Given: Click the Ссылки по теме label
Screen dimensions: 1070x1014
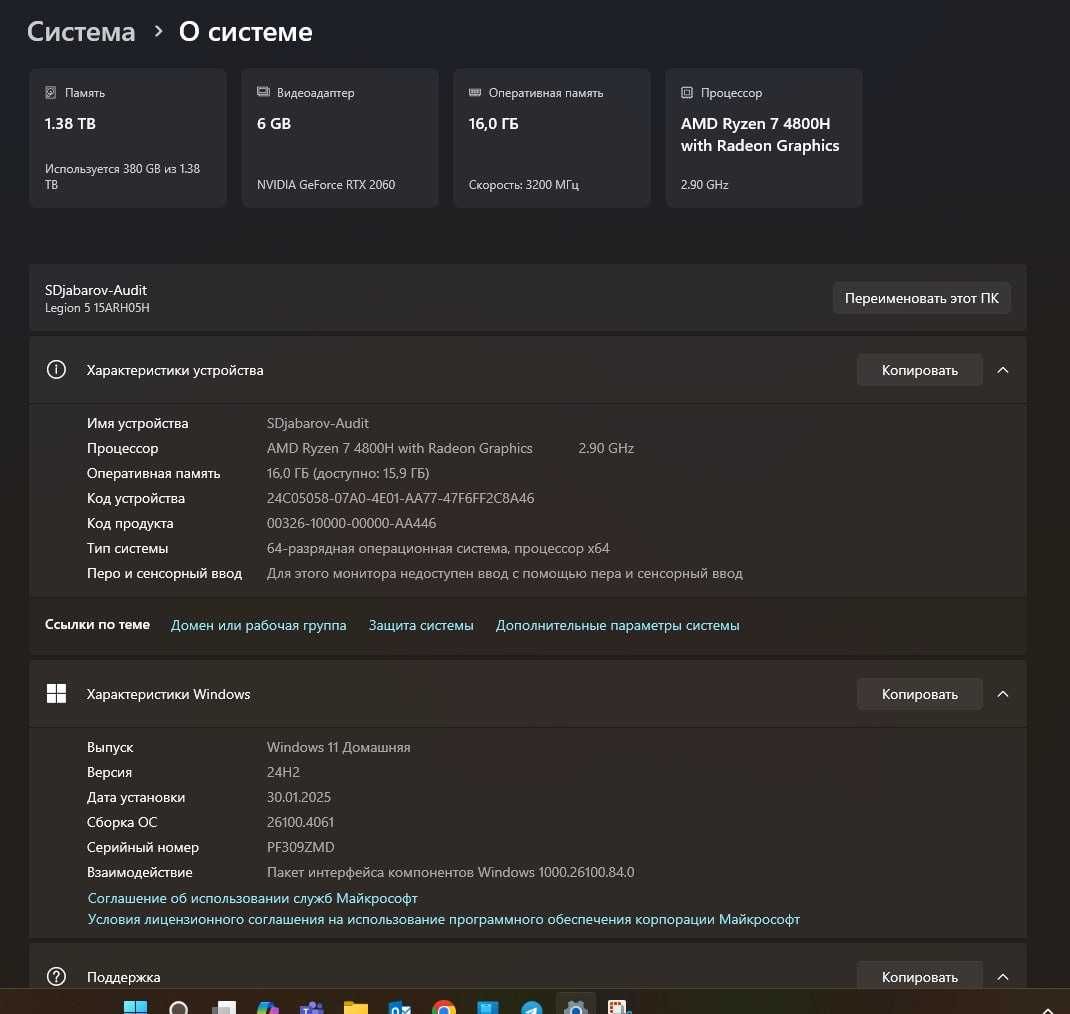Looking at the screenshot, I should click(97, 624).
